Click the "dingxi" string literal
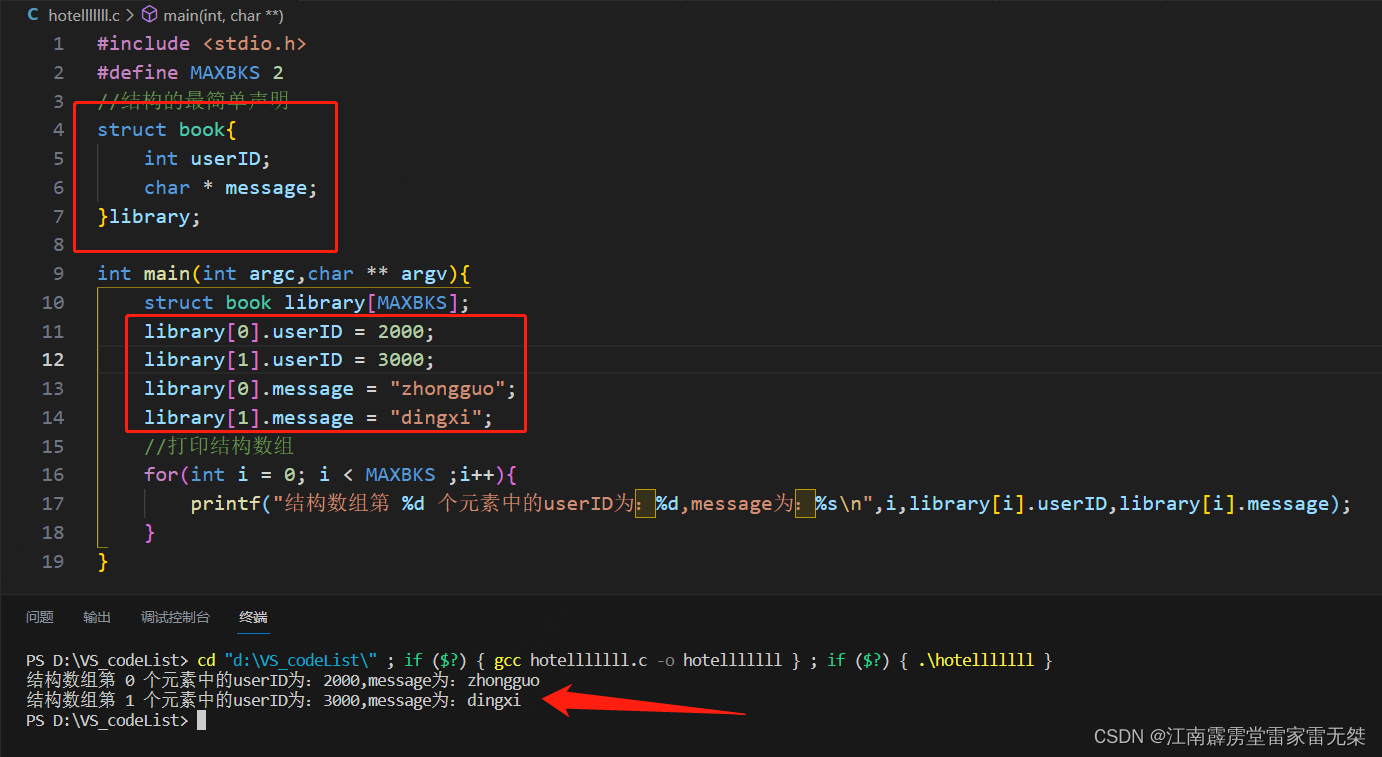1382x757 pixels. pyautogui.click(x=436, y=418)
